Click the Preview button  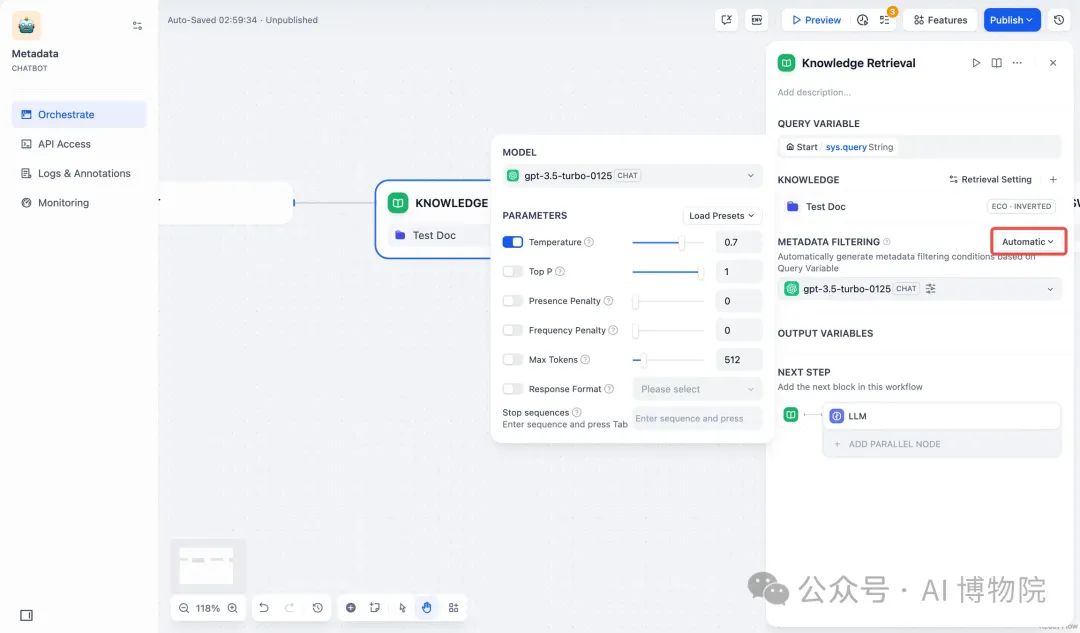[816, 20]
